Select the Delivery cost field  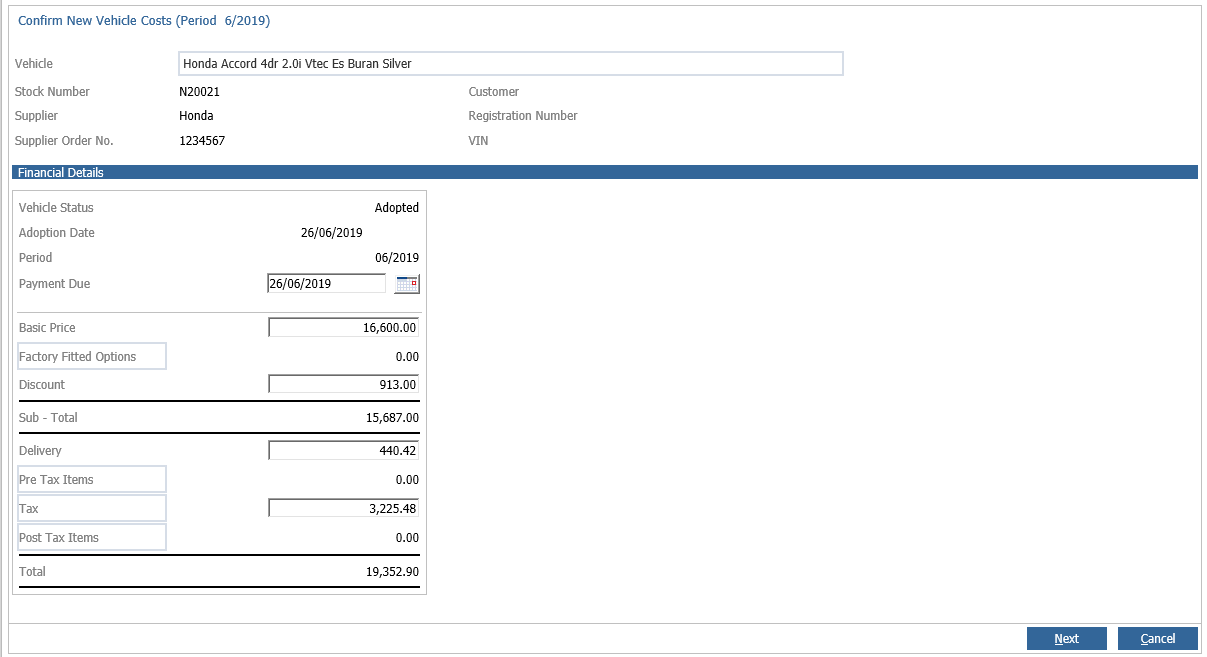(344, 451)
